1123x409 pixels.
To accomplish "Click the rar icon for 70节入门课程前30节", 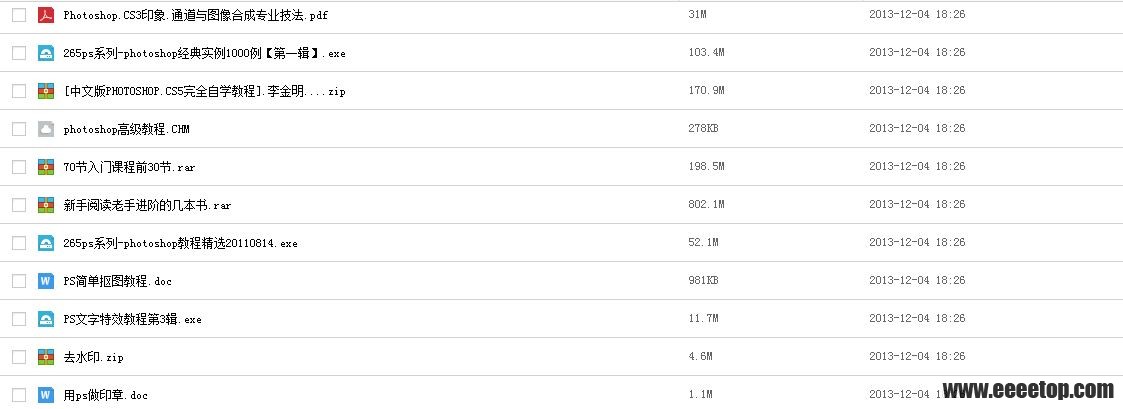I will pyautogui.click(x=46, y=167).
